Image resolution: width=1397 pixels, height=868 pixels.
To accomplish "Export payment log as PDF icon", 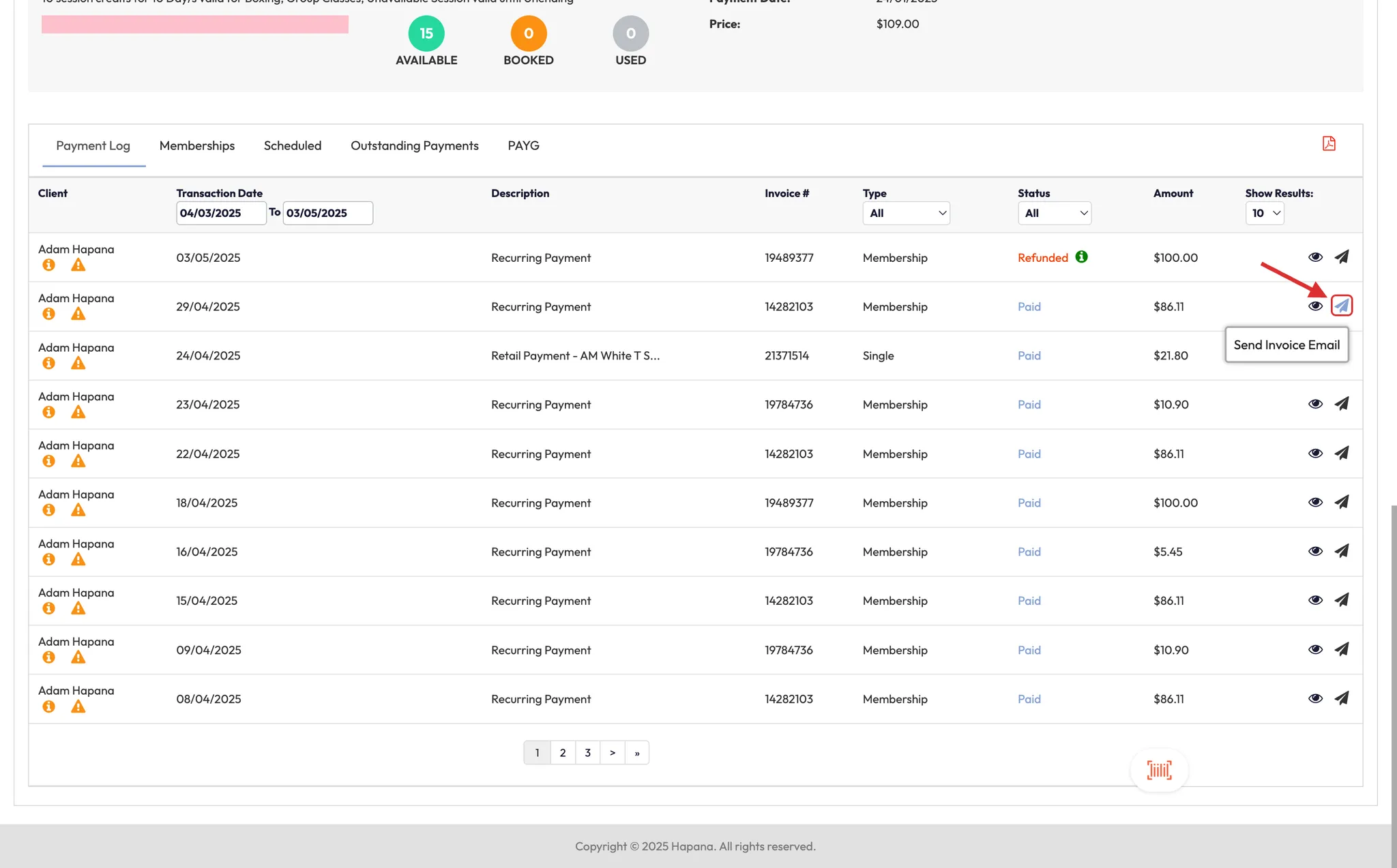I will click(x=1329, y=144).
